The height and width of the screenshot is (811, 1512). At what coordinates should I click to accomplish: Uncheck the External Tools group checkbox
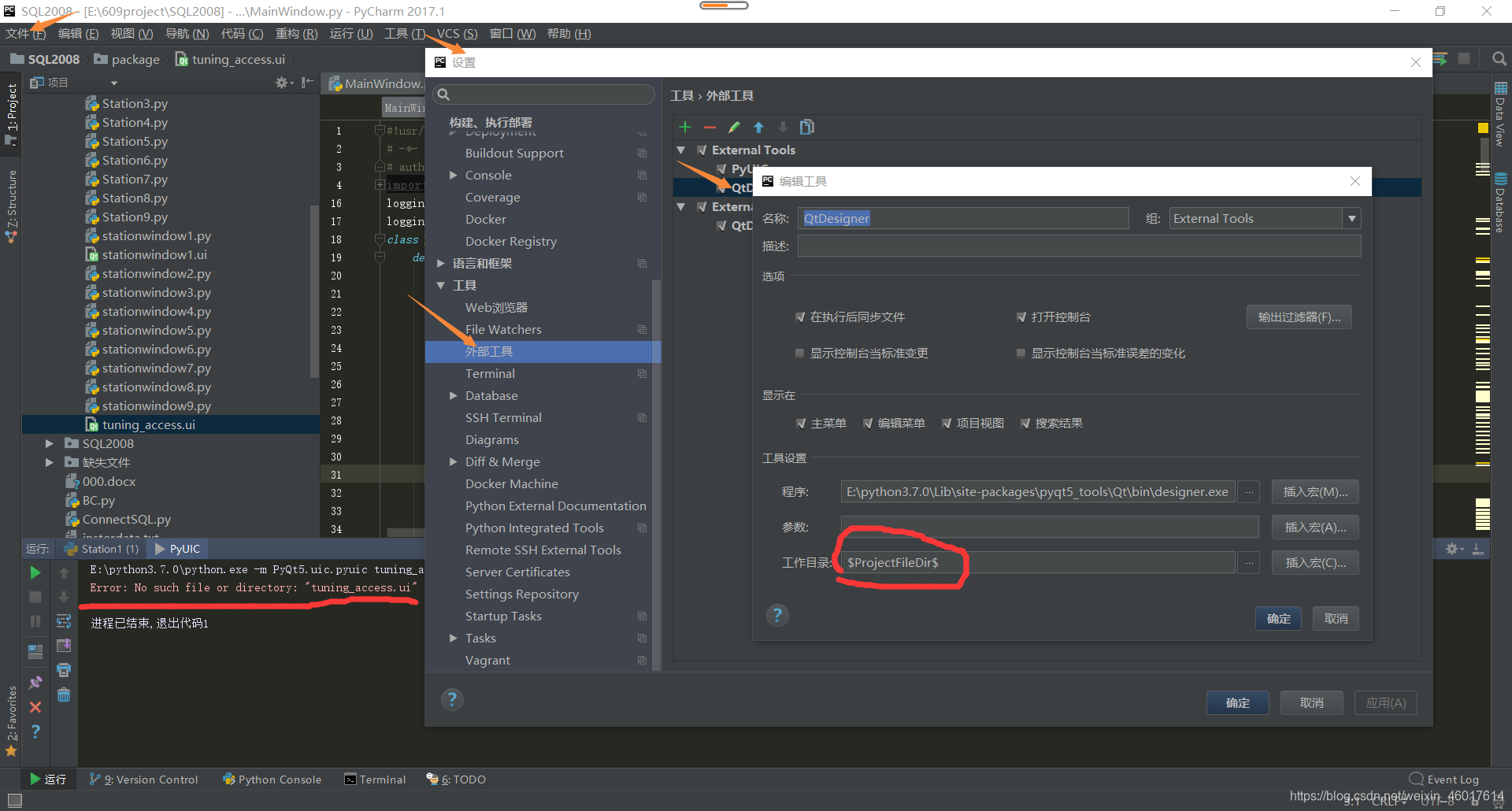click(702, 150)
